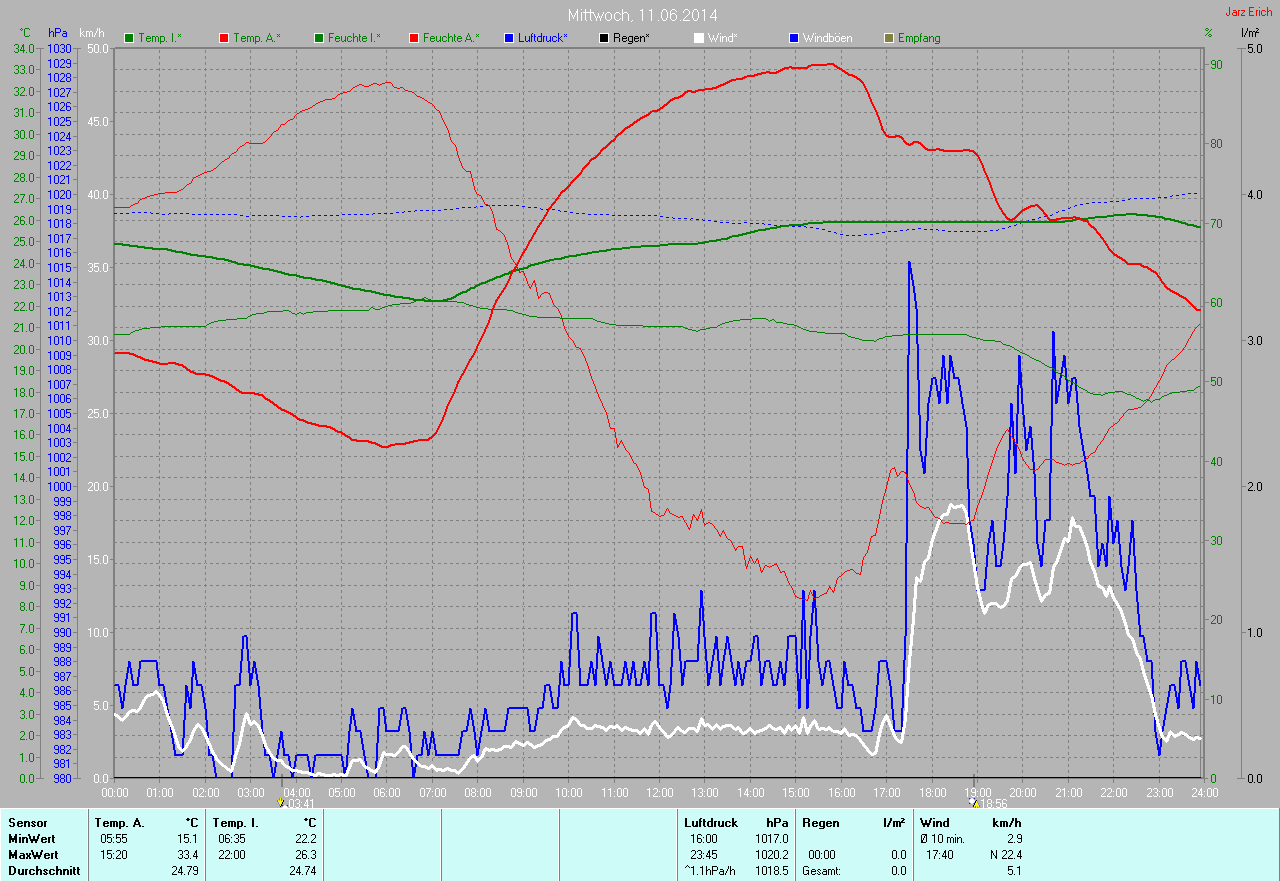Select the pressure maximum 1020.2
Viewport: 1280px width, 881px height.
coord(773,855)
